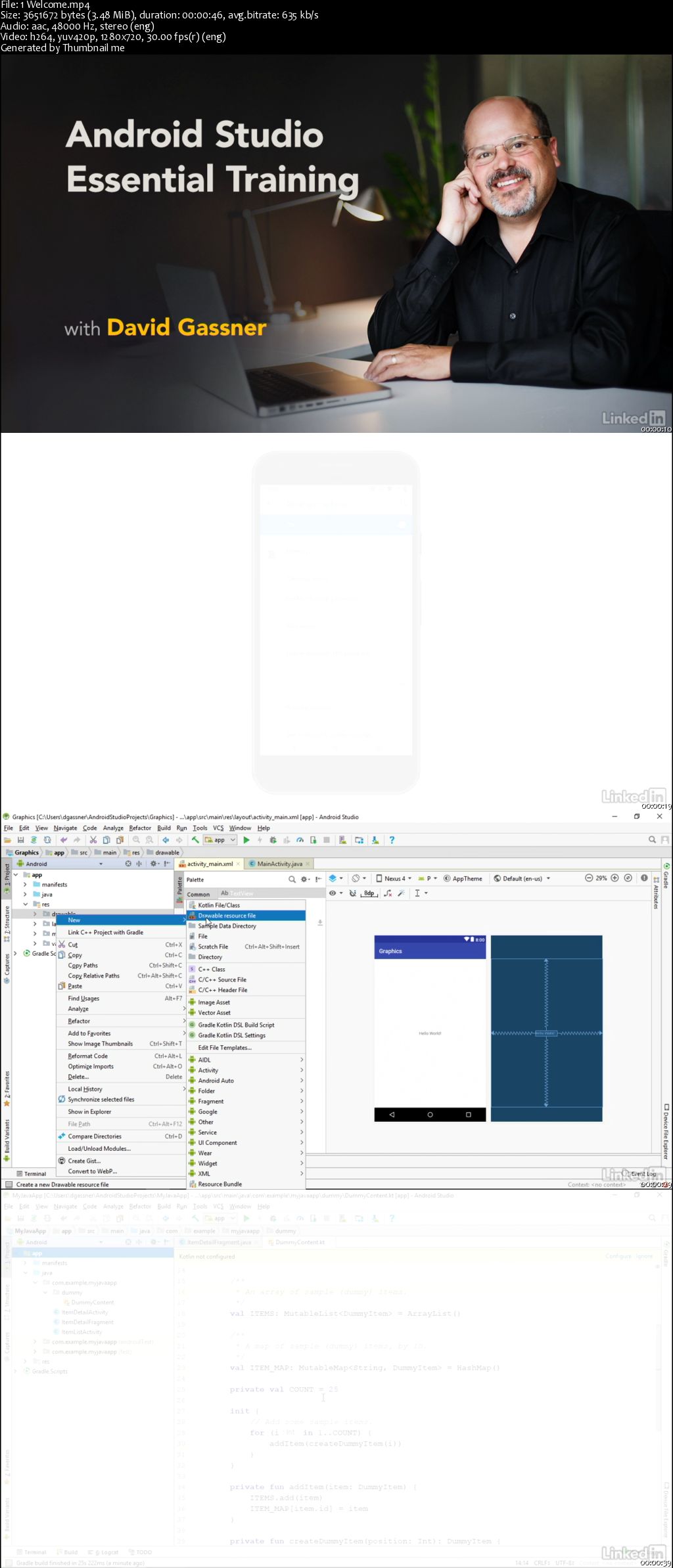The width and height of the screenshot is (673, 1568).
Task: Open the Refactor menu in menu bar
Action: [x=140, y=828]
